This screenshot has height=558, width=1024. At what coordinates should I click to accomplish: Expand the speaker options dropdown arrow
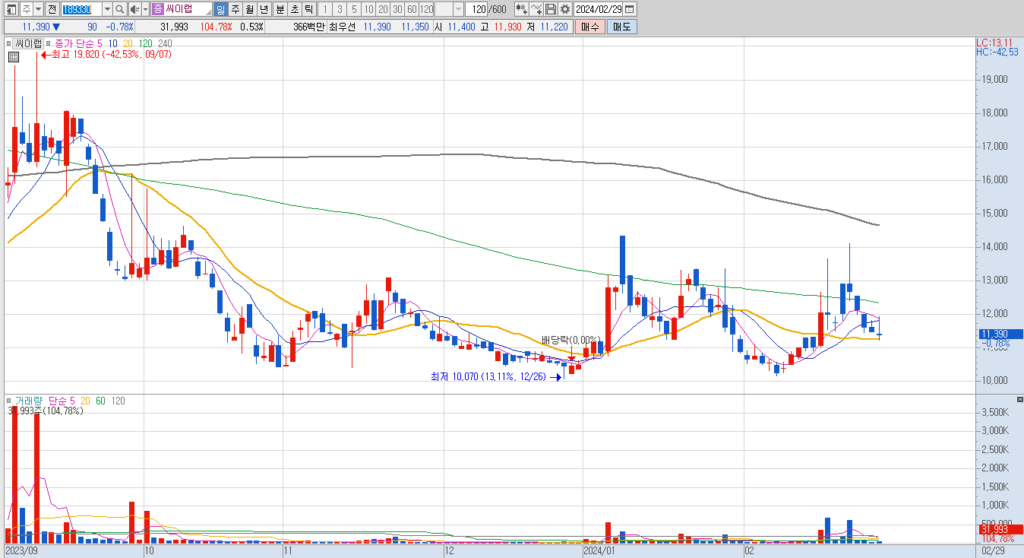coord(144,9)
